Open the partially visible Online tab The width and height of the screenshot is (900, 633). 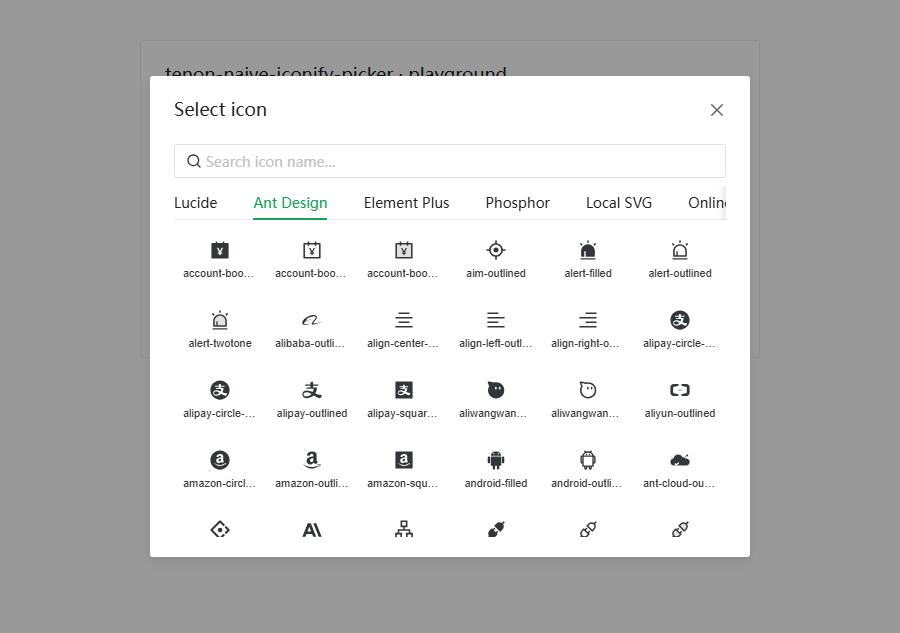click(x=707, y=203)
